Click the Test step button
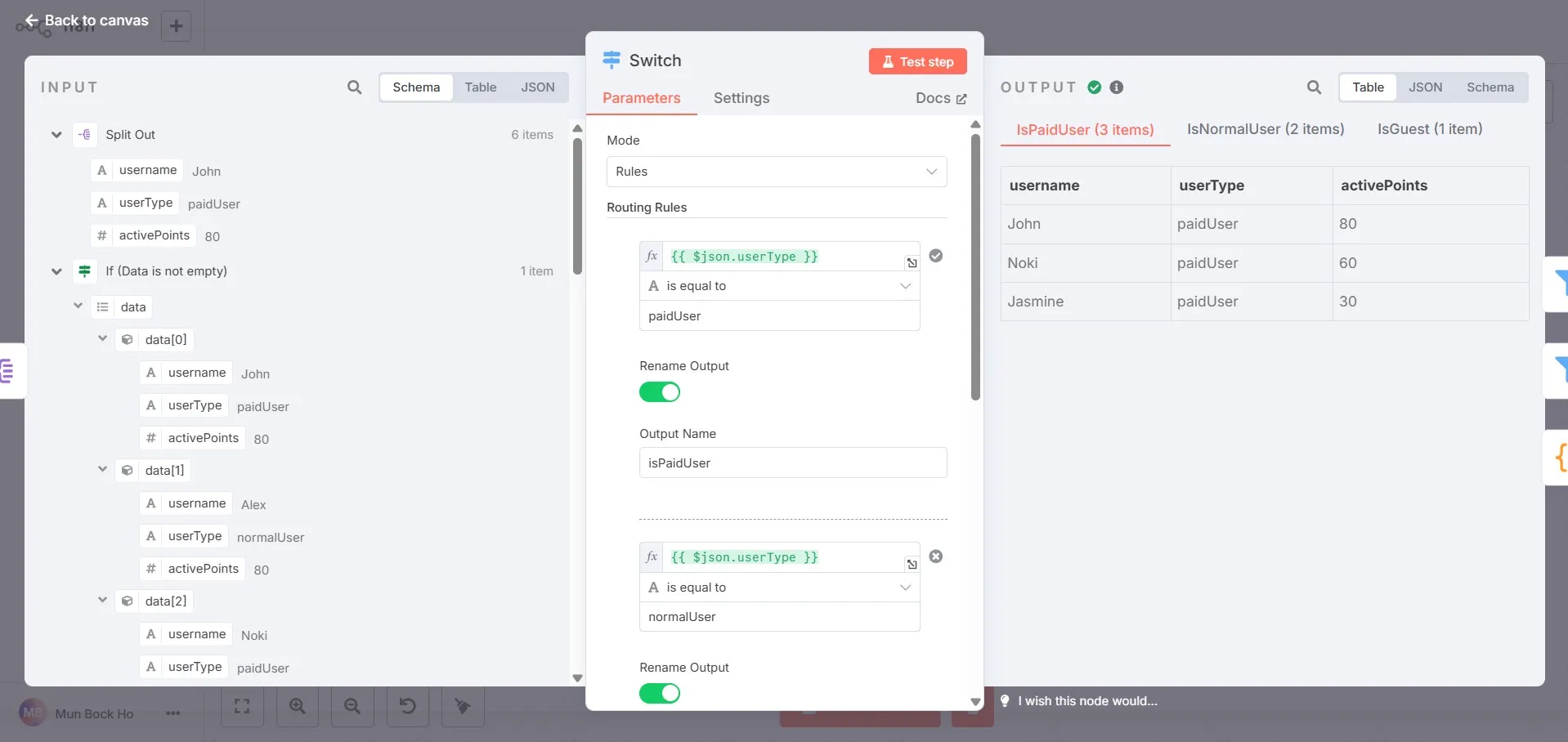 [x=918, y=61]
